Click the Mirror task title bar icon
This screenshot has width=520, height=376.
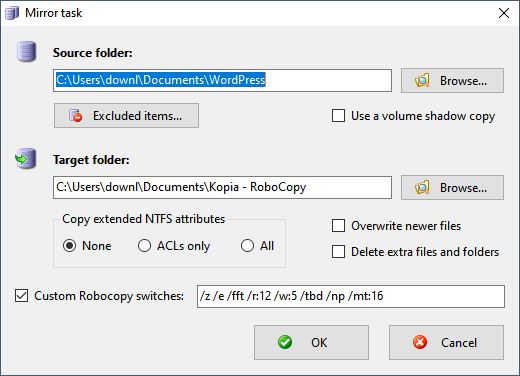pos(12,13)
